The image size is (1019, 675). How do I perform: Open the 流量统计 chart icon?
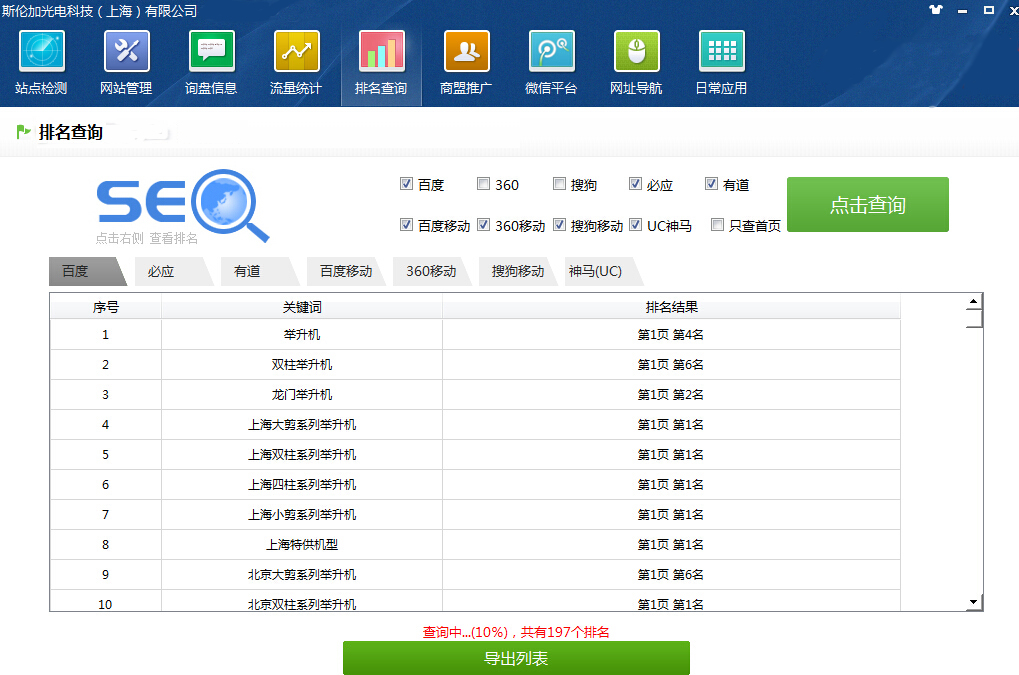296,51
